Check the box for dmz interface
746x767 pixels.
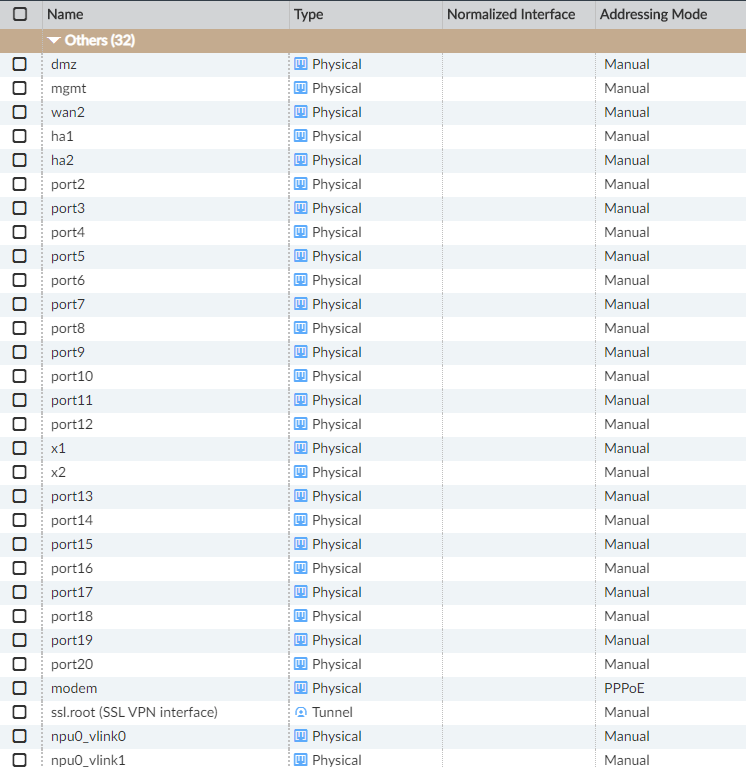(x=20, y=64)
